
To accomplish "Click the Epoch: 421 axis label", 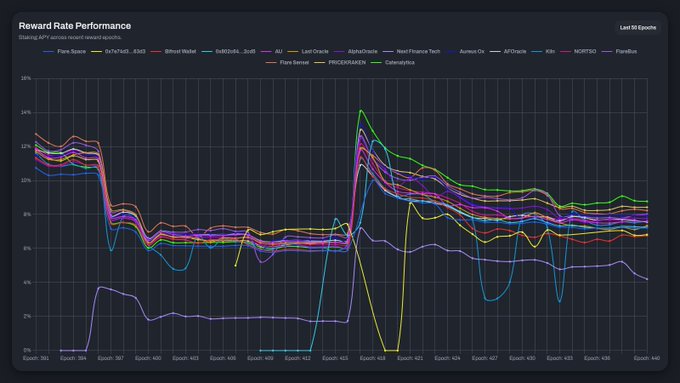I will click(x=410, y=358).
